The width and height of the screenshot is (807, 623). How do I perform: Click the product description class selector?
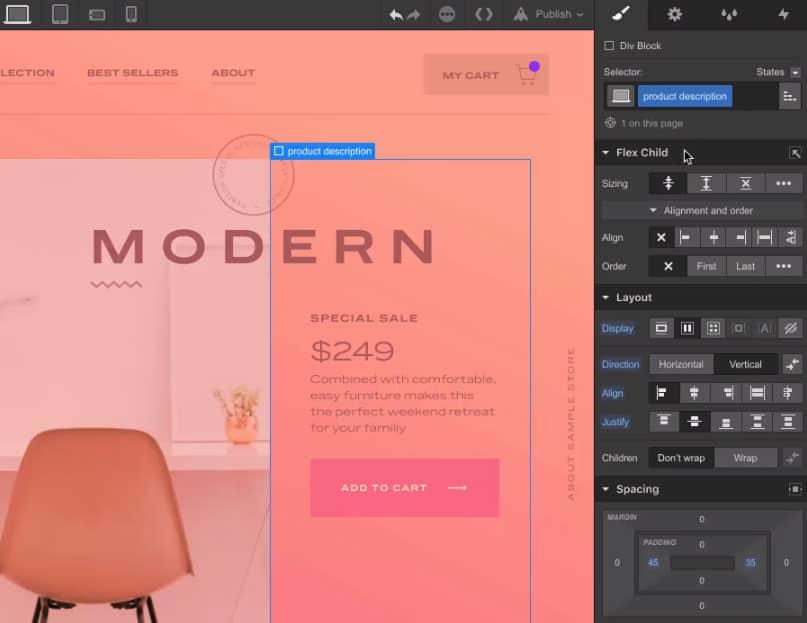pos(685,96)
